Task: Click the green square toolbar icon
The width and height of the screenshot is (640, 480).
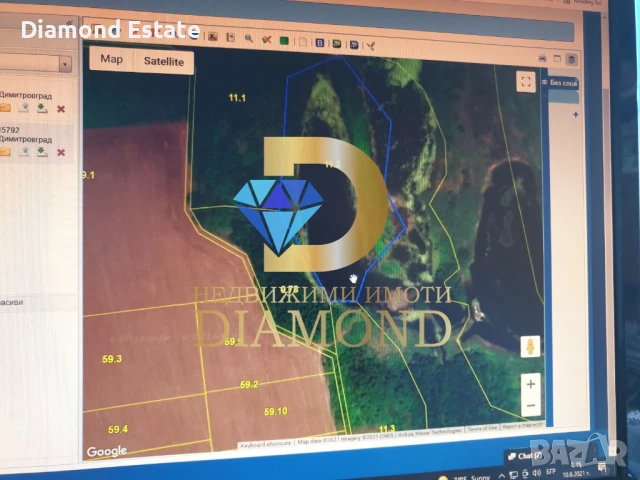Action: pyautogui.click(x=284, y=40)
